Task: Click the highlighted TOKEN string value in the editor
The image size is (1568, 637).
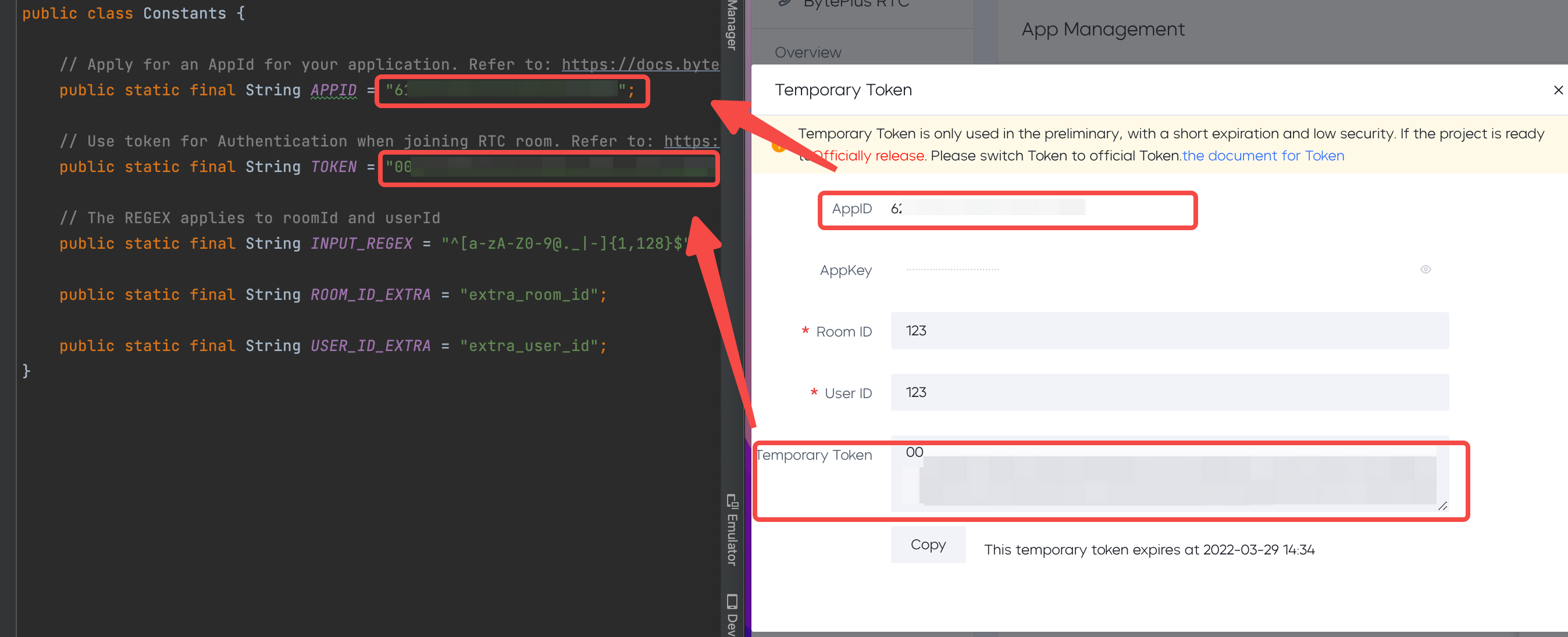Action: coord(548,168)
